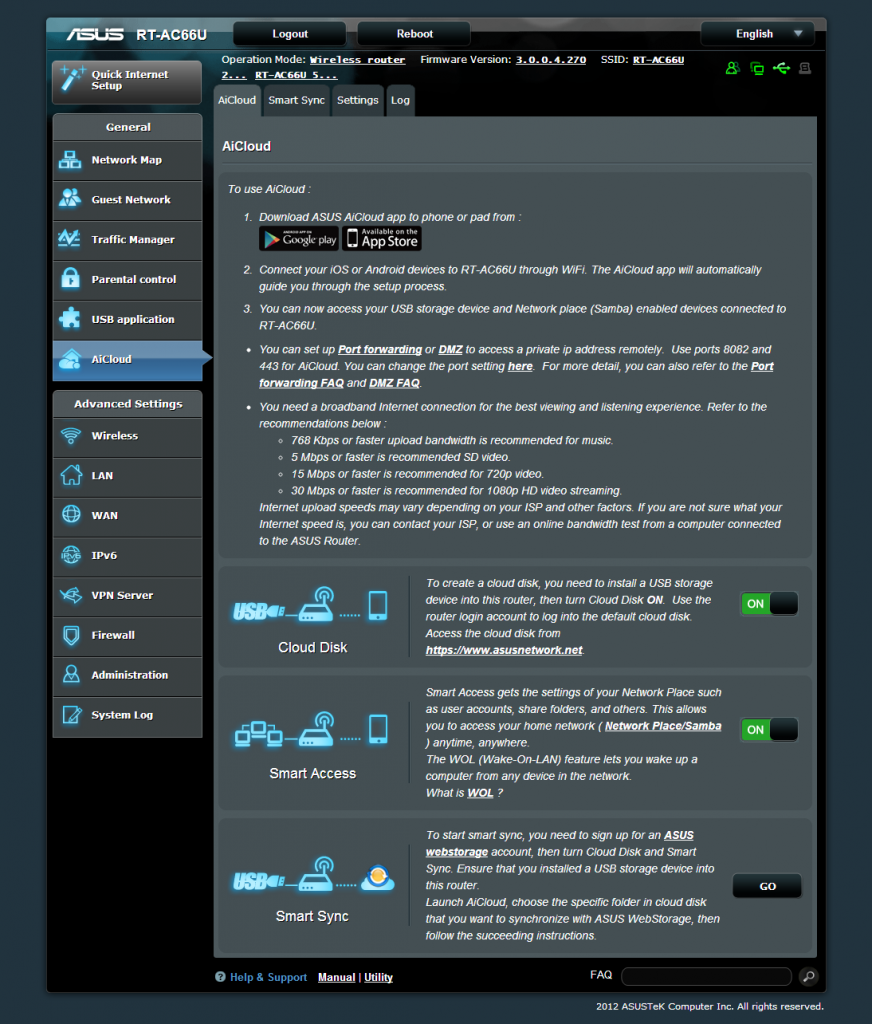
Task: Open Traffic Manager page
Action: tap(127, 240)
